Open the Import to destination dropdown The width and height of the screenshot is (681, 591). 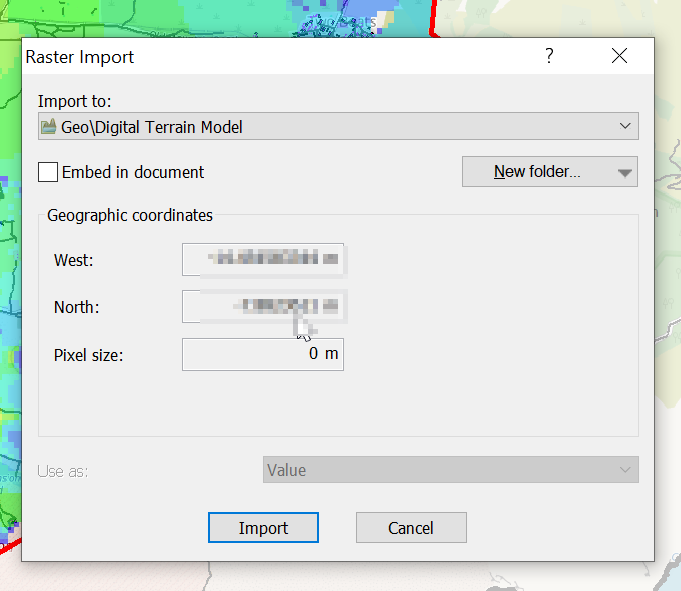337,127
